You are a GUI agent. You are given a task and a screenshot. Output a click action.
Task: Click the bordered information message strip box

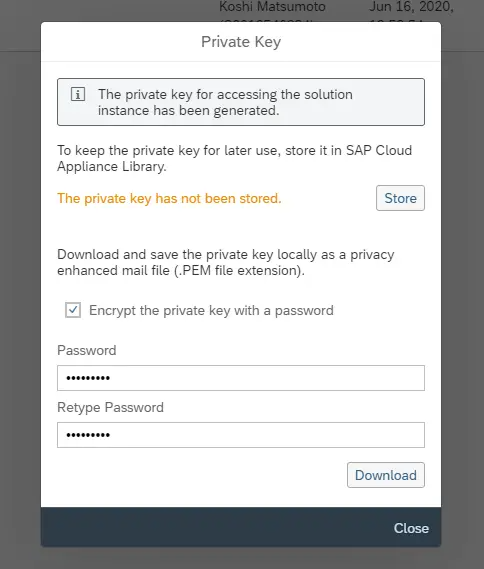tap(241, 102)
